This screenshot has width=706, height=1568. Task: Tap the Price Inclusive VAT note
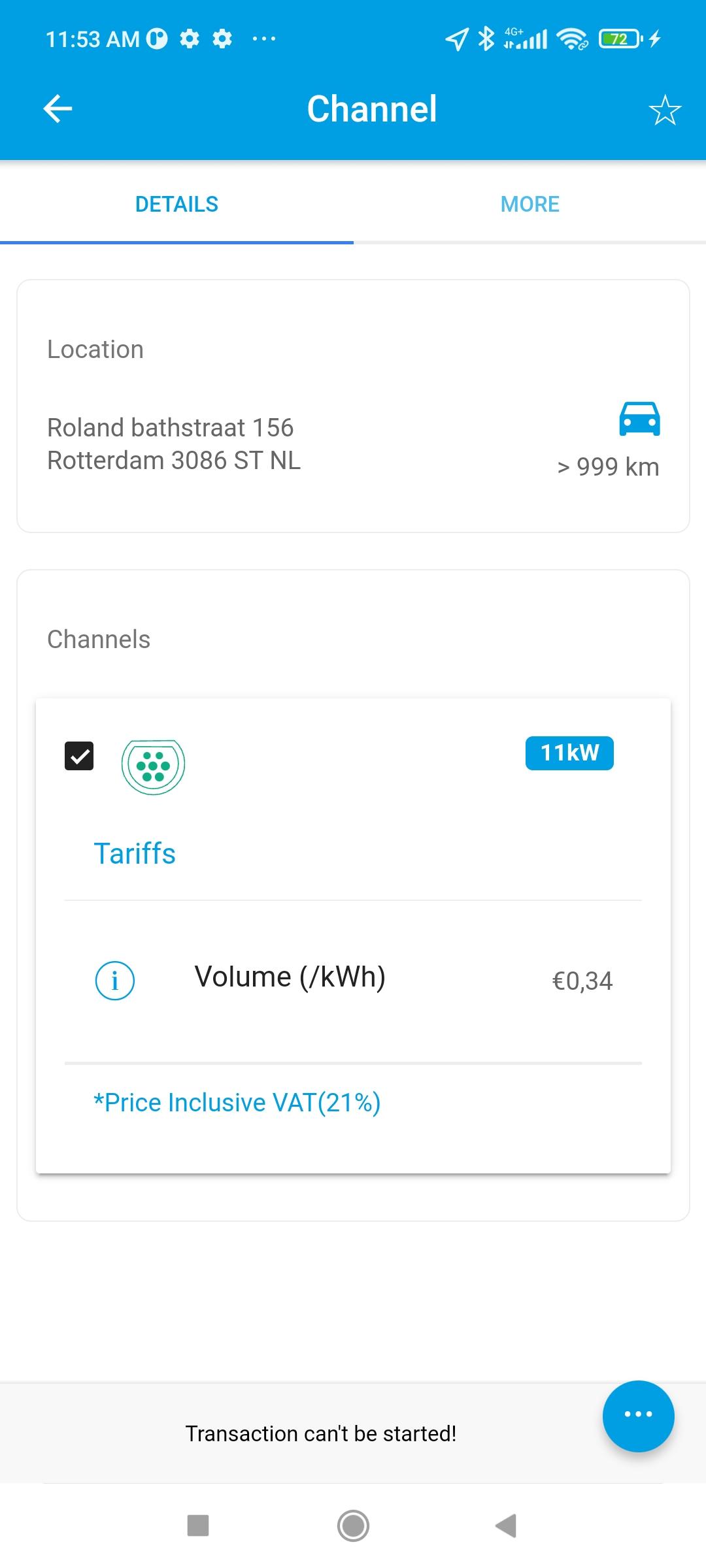237,1102
